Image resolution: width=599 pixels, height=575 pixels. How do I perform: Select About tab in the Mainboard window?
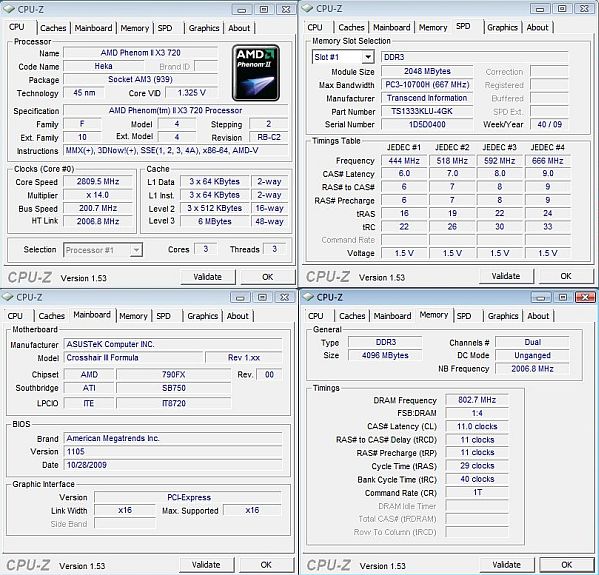point(237,316)
